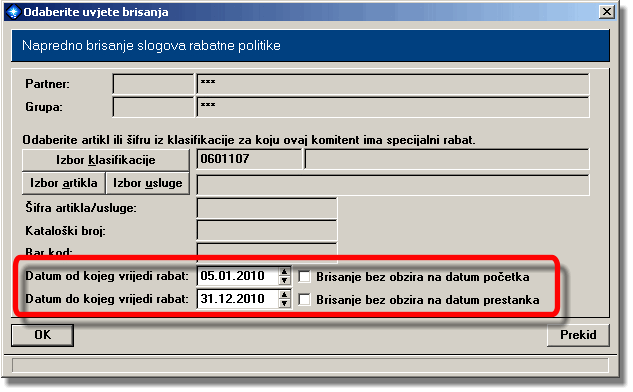
Task: Click the Šifra artikla/usluge input field
Action: coord(266,208)
